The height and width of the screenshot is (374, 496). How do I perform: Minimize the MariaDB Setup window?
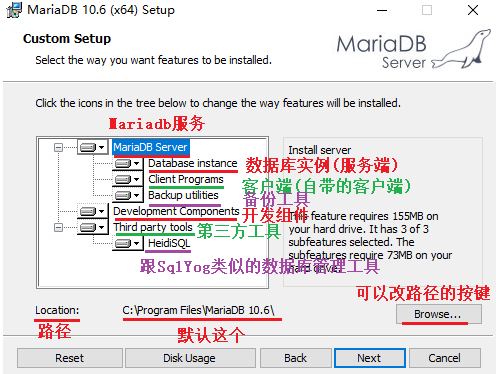[382, 10]
